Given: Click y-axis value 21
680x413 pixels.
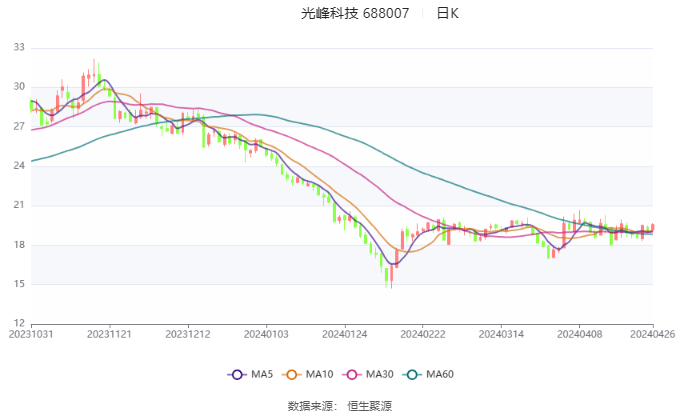Looking at the screenshot, I should (19, 205).
